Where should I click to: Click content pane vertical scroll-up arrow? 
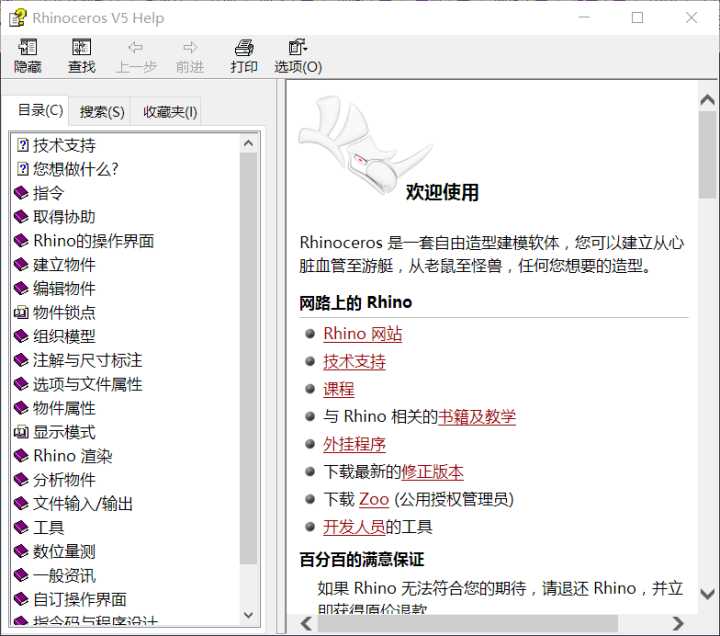(707, 99)
